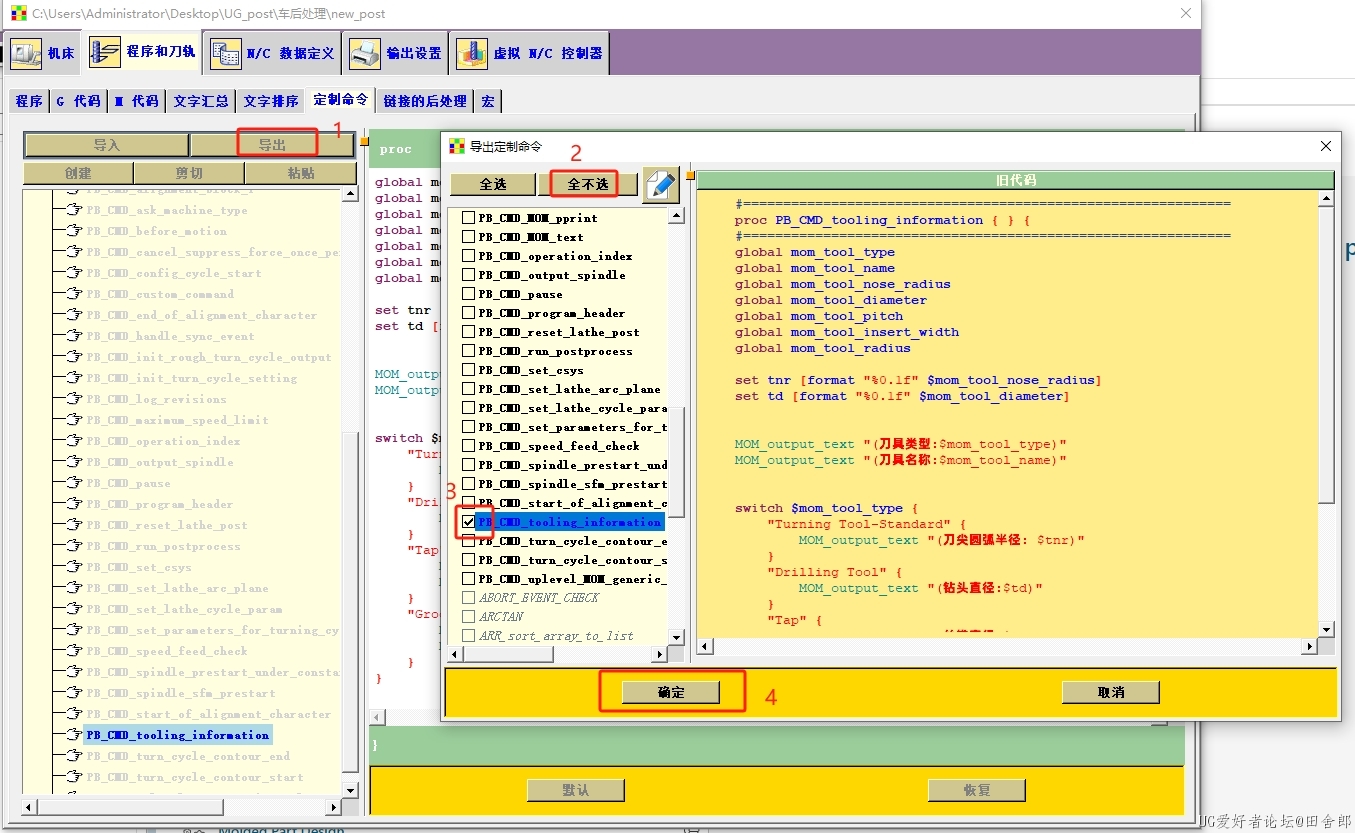The height and width of the screenshot is (833, 1355).
Task: Click the 粘贴 button
Action: (301, 173)
